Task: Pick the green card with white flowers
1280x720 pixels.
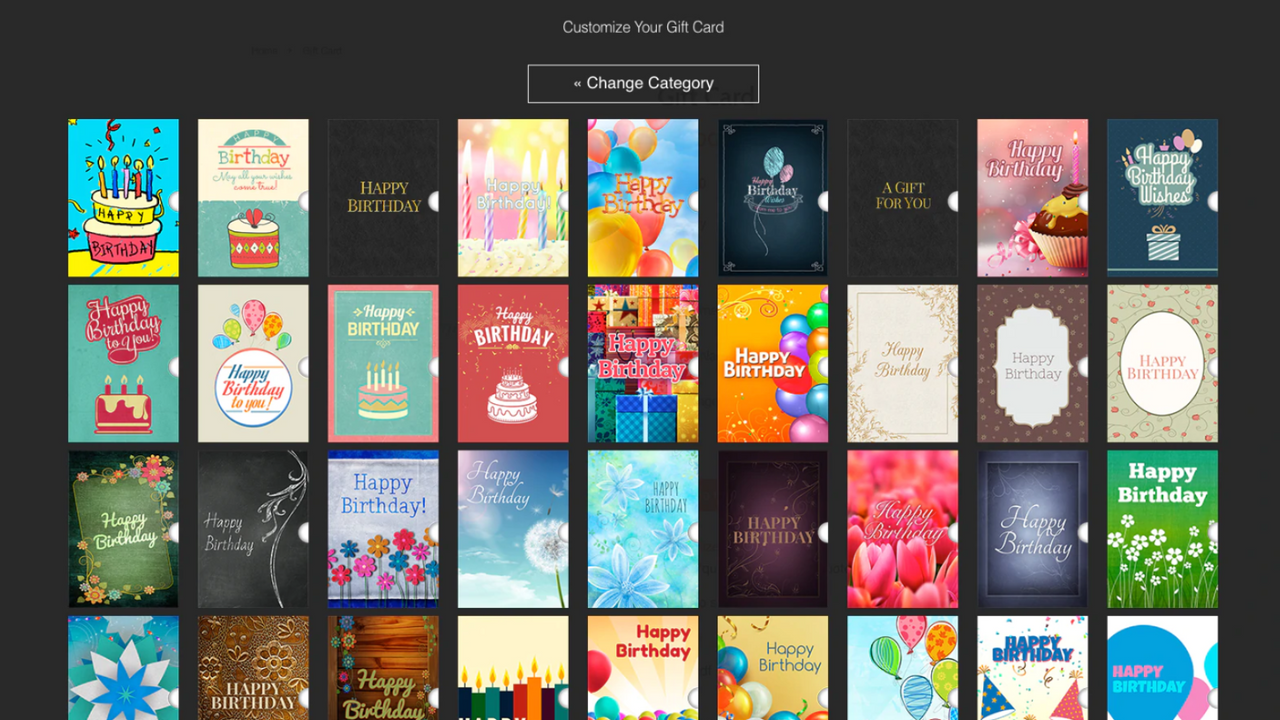Action: 1162,529
